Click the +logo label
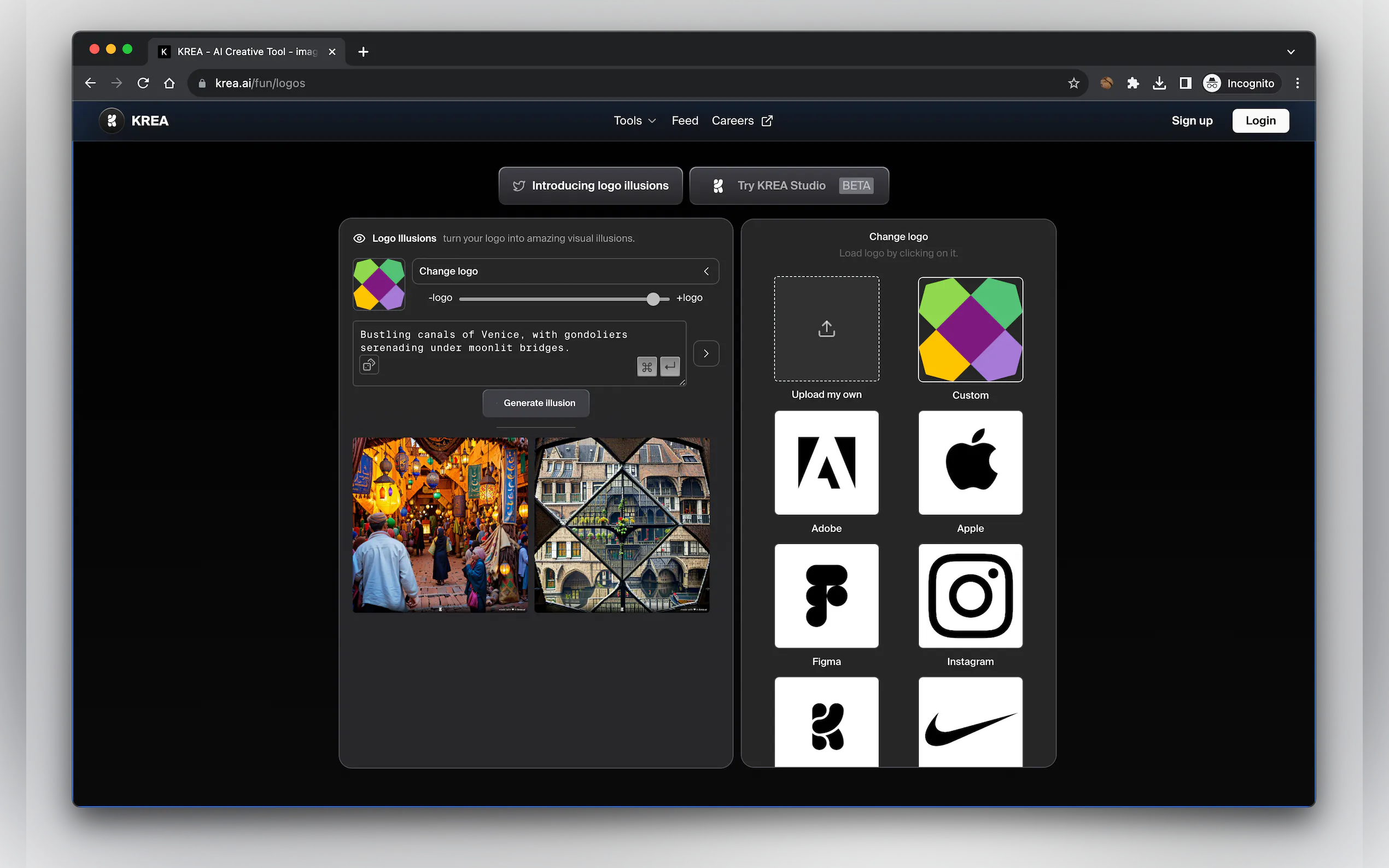Viewport: 1389px width, 868px height. tap(688, 297)
